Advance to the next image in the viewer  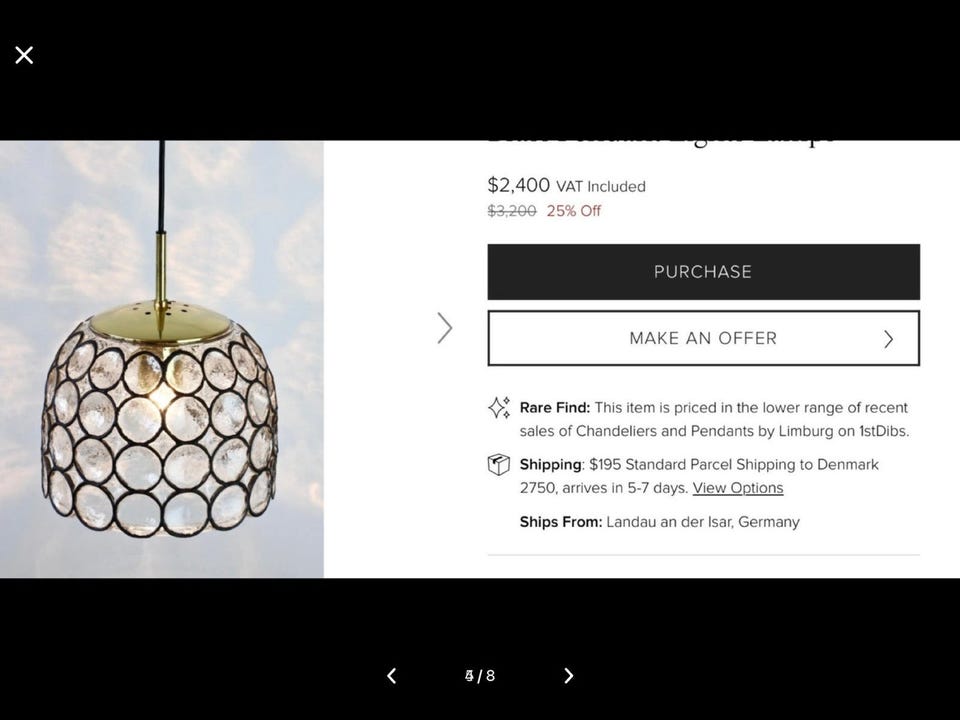tap(568, 676)
